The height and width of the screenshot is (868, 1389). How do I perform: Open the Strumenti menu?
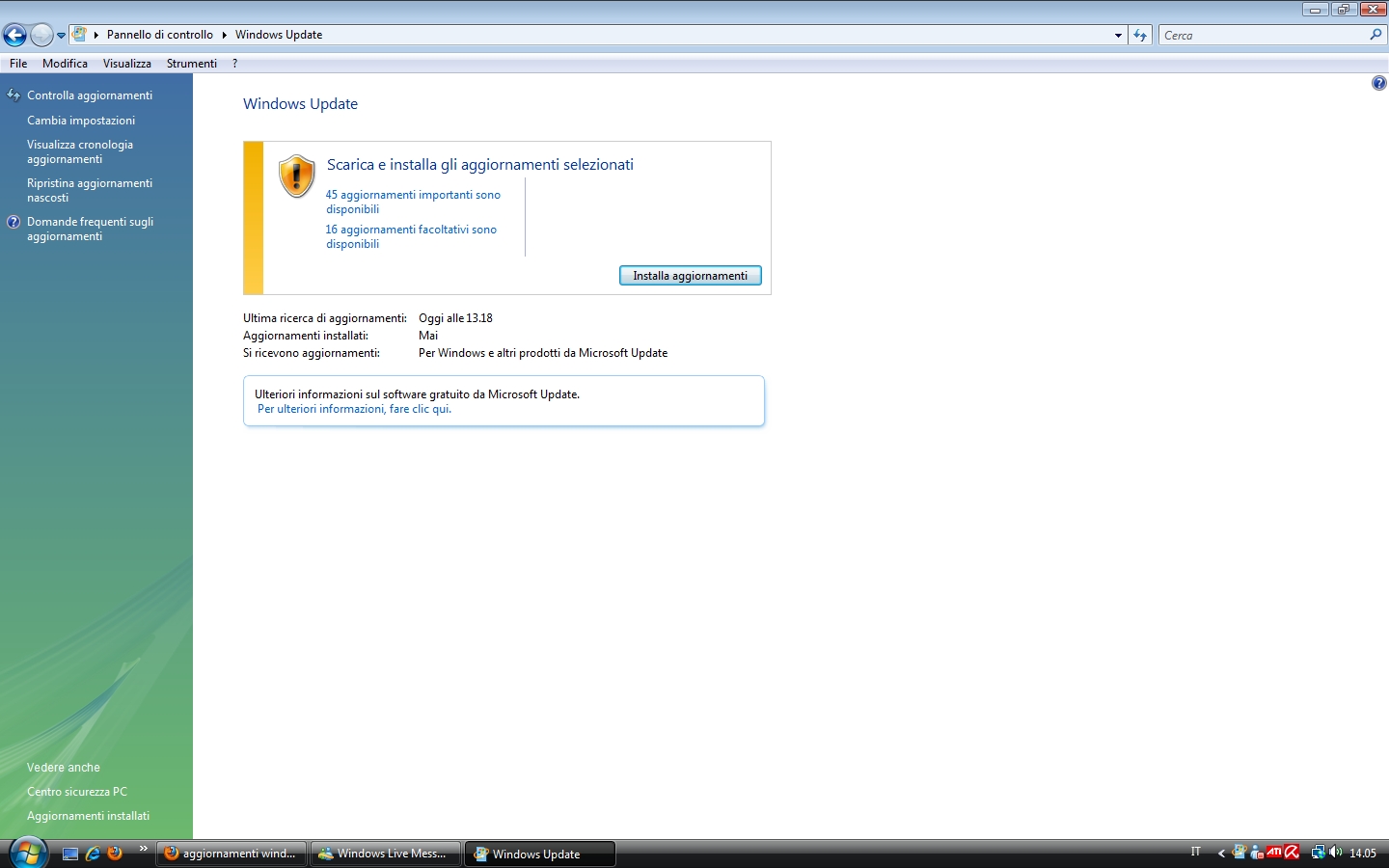click(191, 64)
